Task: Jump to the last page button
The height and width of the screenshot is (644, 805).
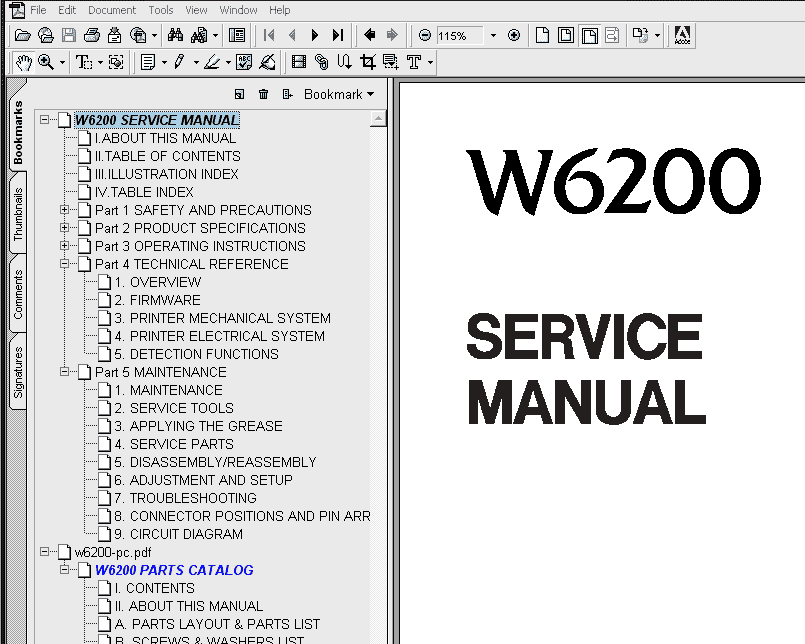Action: point(337,35)
